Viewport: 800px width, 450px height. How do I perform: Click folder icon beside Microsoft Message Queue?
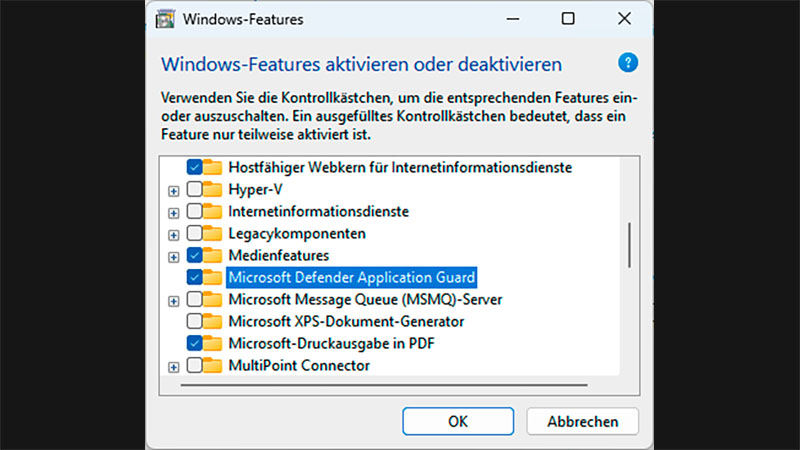(x=213, y=299)
